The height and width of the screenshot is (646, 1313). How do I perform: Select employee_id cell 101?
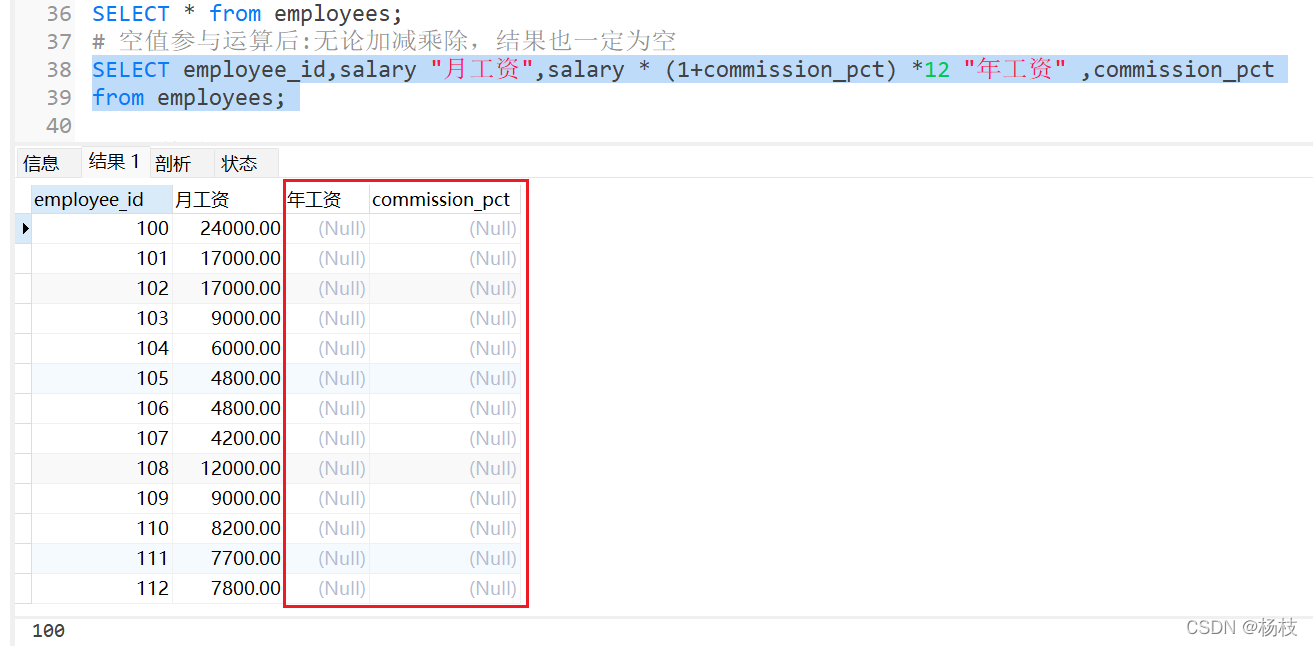click(x=102, y=258)
